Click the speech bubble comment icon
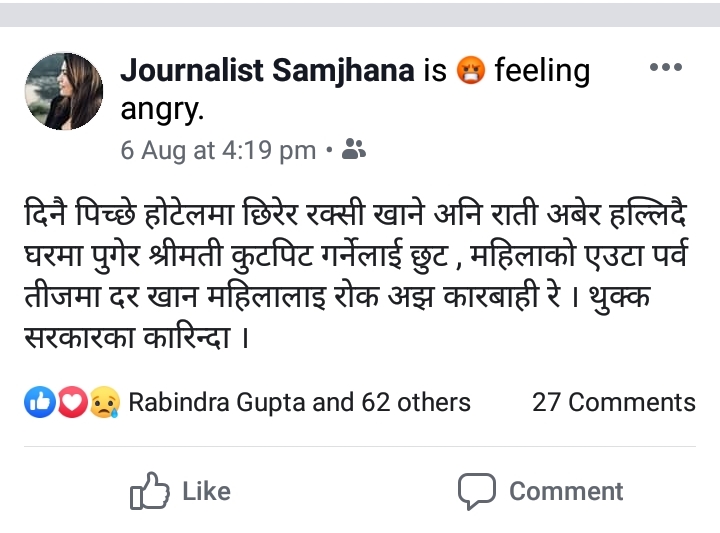Image resolution: width=720 pixels, height=533 pixels. (476, 491)
